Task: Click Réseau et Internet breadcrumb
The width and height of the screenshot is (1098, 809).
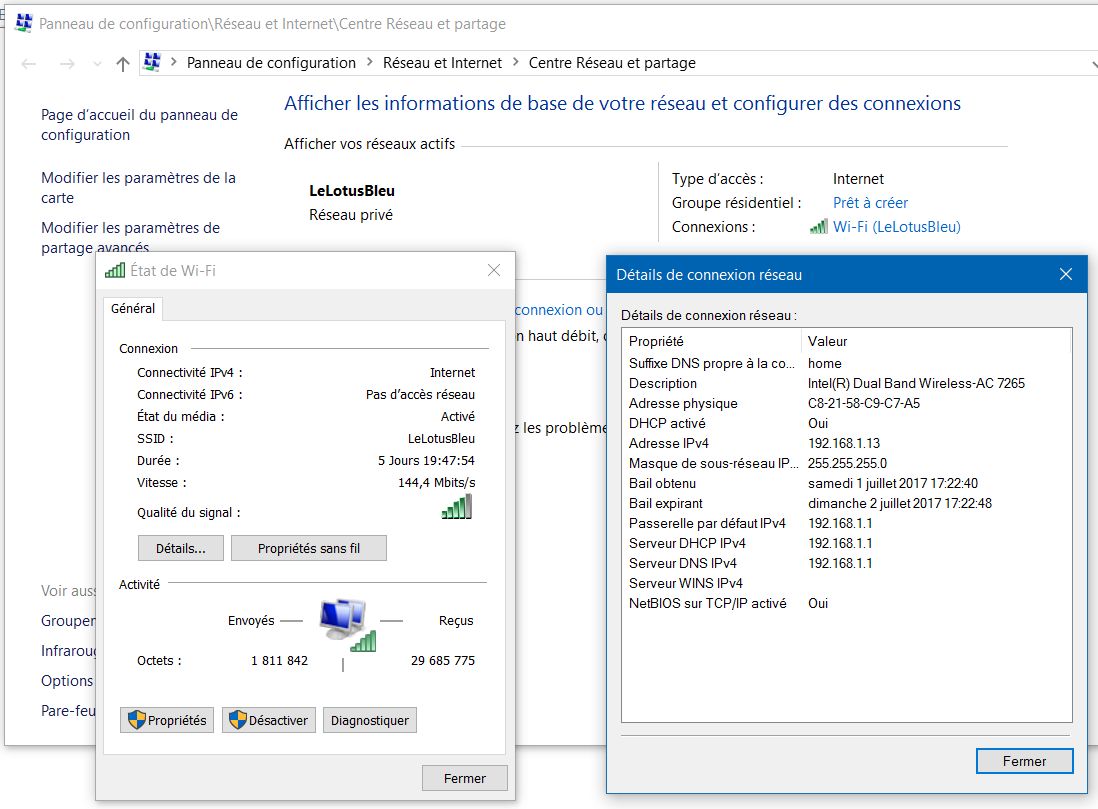Action: coord(442,63)
